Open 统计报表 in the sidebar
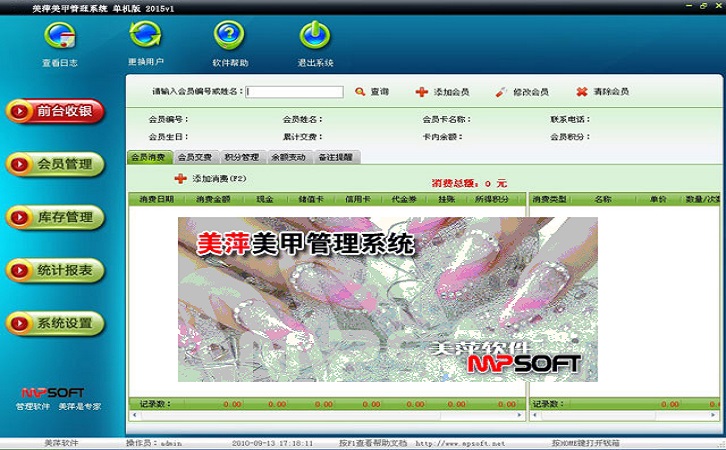726x450 pixels. (55, 270)
